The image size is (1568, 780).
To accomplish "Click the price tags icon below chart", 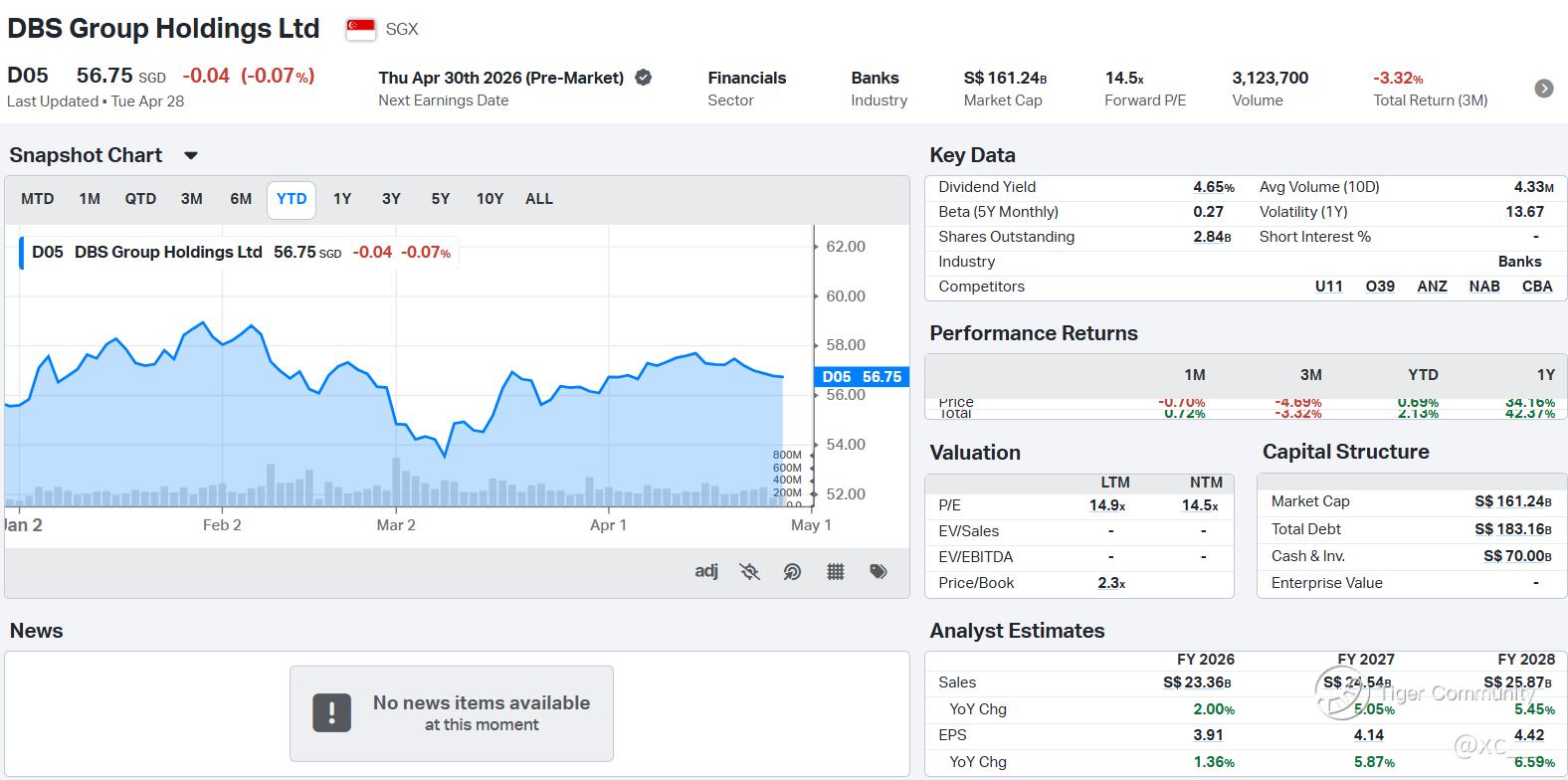I will (879, 571).
